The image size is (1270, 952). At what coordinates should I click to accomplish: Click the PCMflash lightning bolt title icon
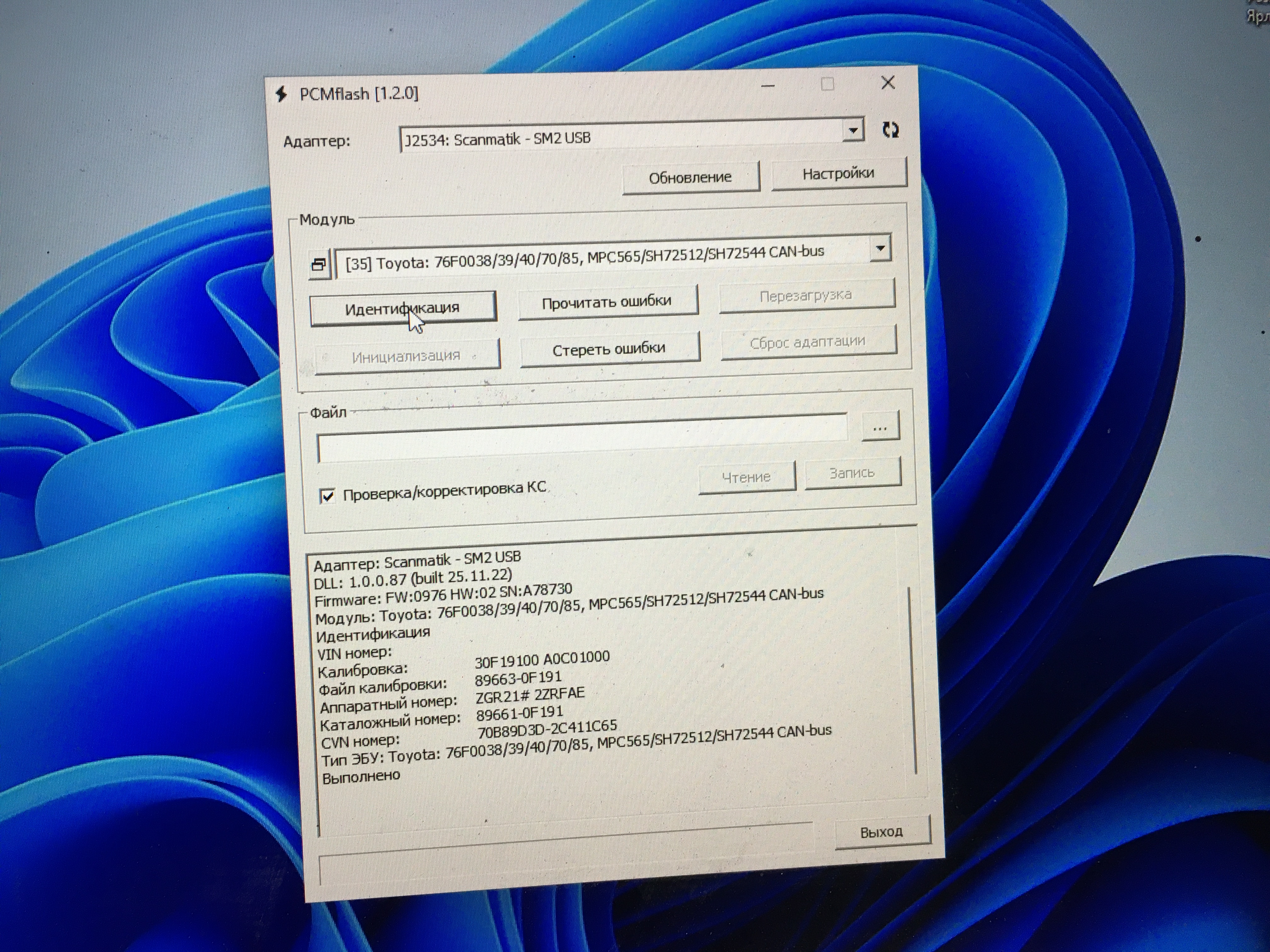(281, 93)
